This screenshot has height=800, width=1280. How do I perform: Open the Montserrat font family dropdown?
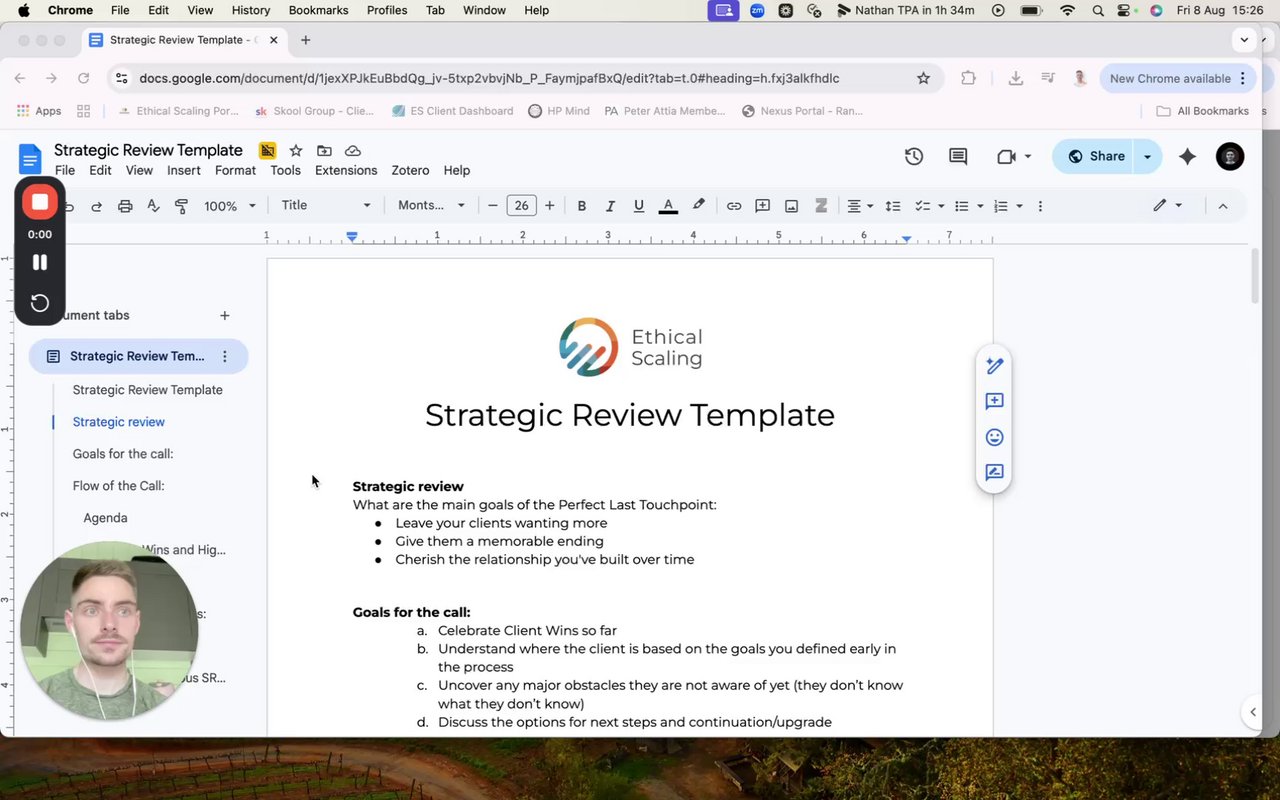[432, 205]
